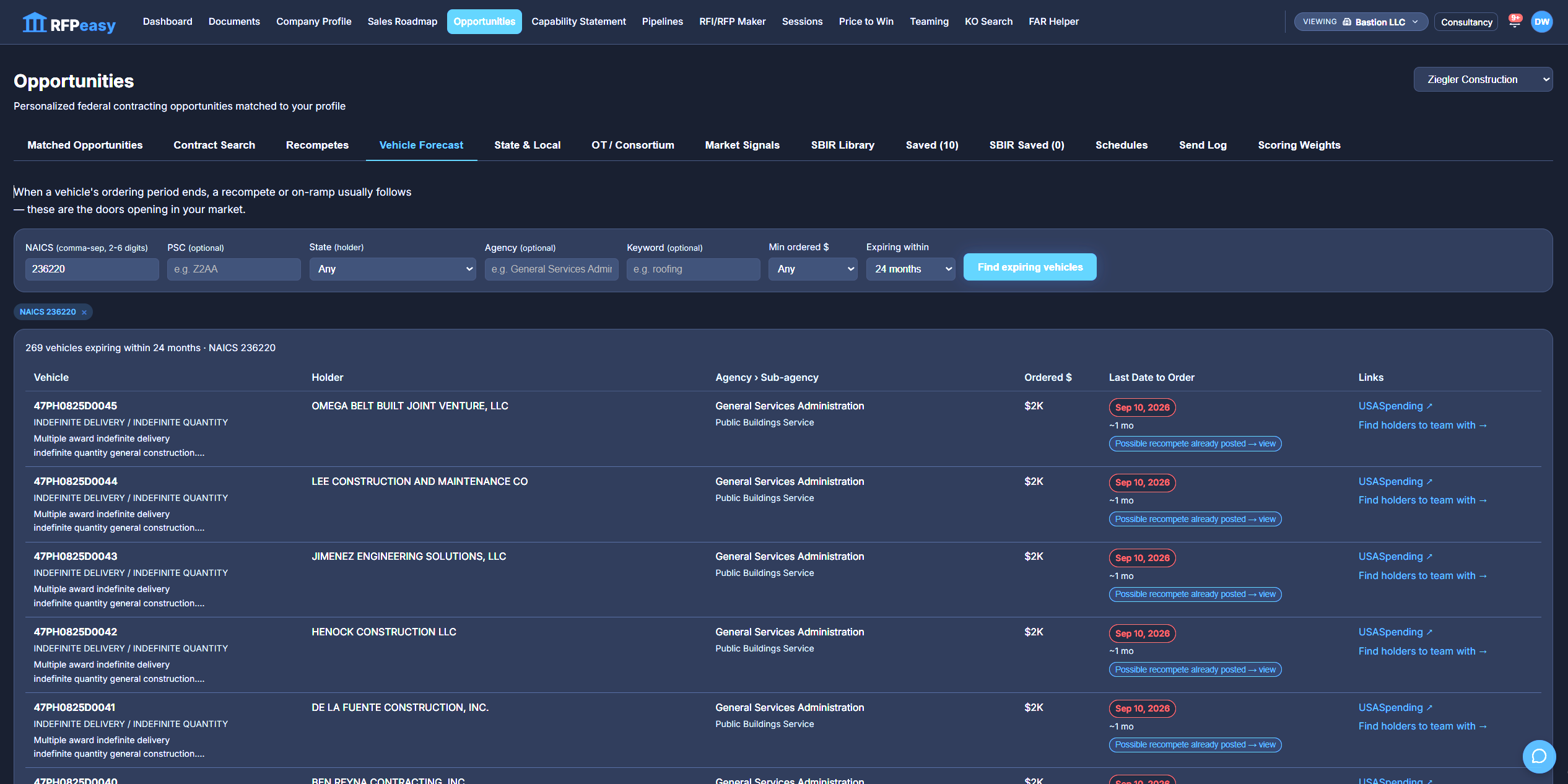
Task: Select the Vehicle Forecast tab
Action: [421, 145]
